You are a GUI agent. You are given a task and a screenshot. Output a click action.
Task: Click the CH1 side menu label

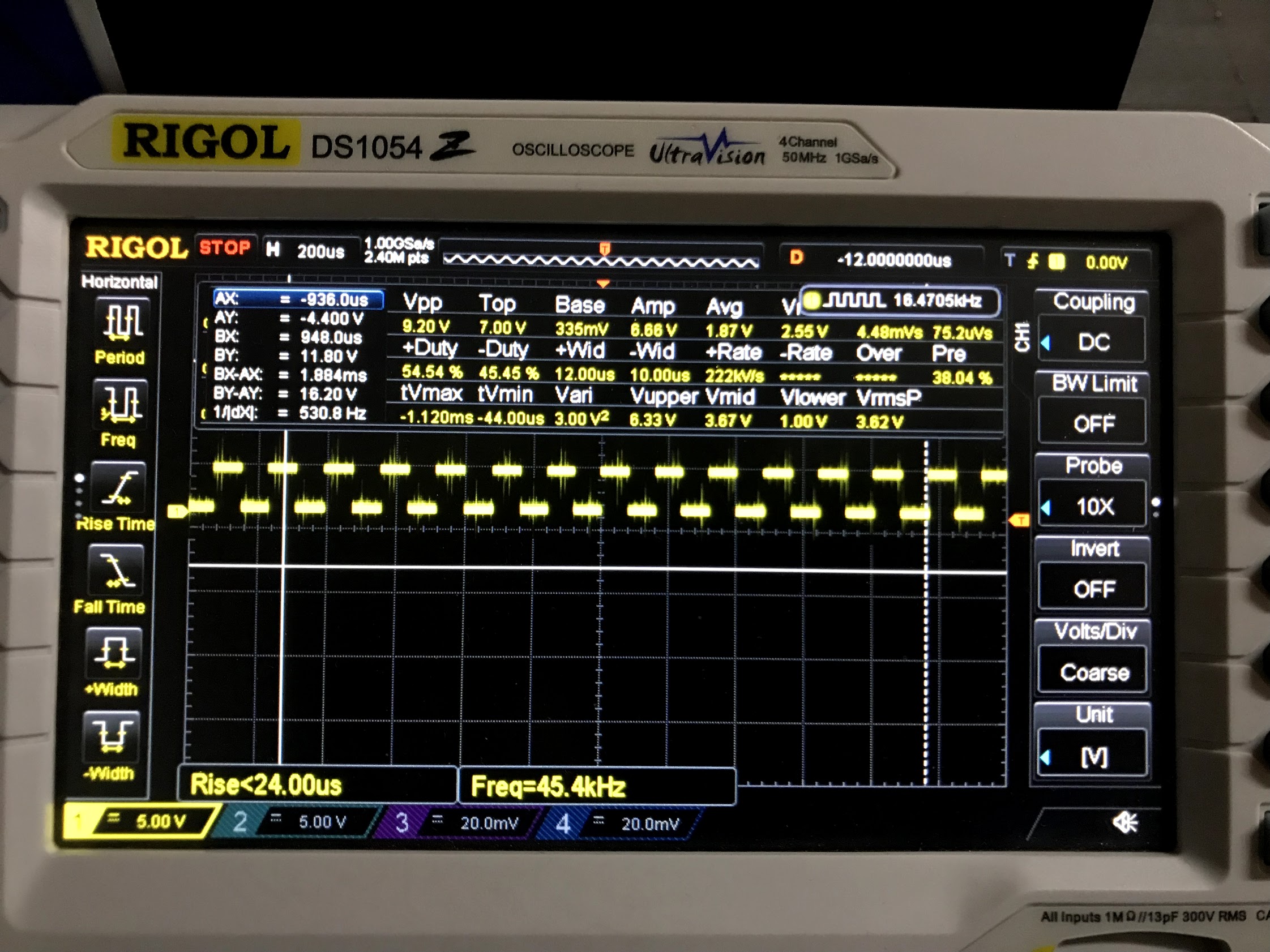[1022, 337]
